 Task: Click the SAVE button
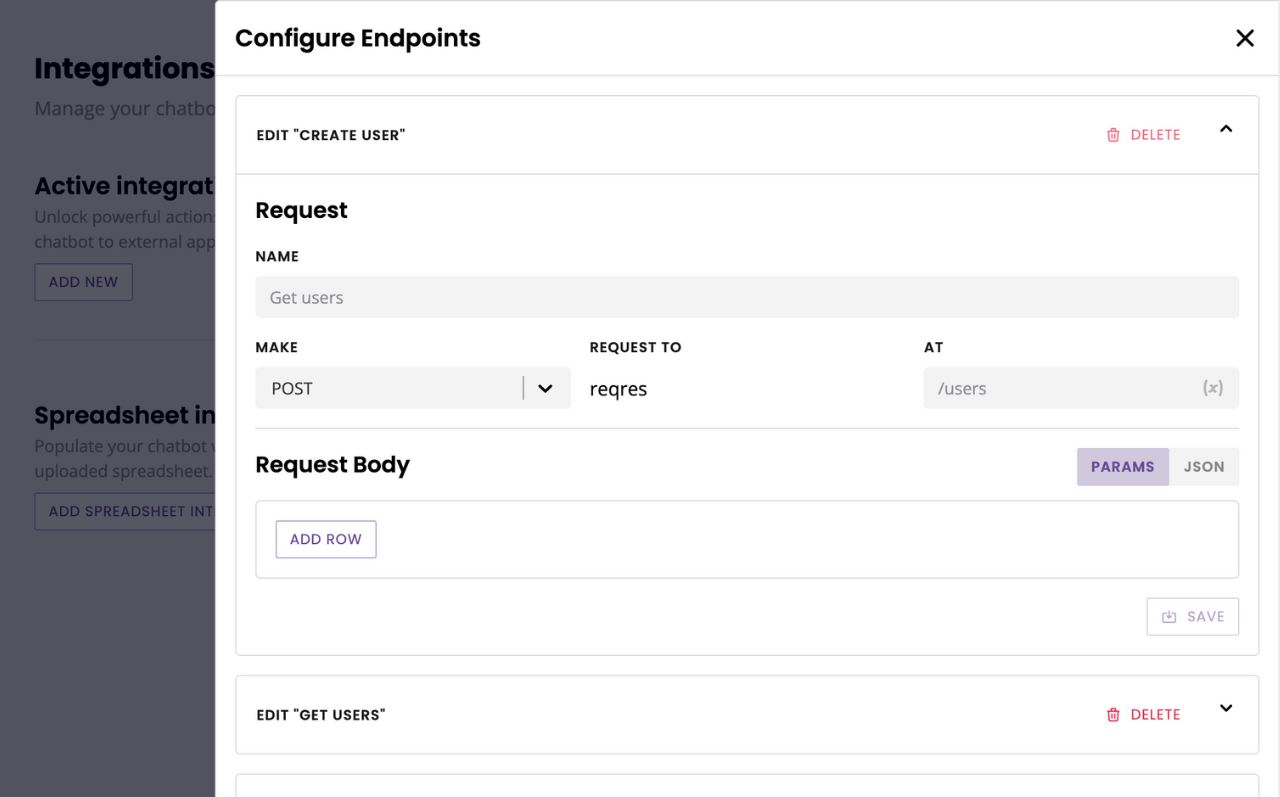coord(1193,617)
